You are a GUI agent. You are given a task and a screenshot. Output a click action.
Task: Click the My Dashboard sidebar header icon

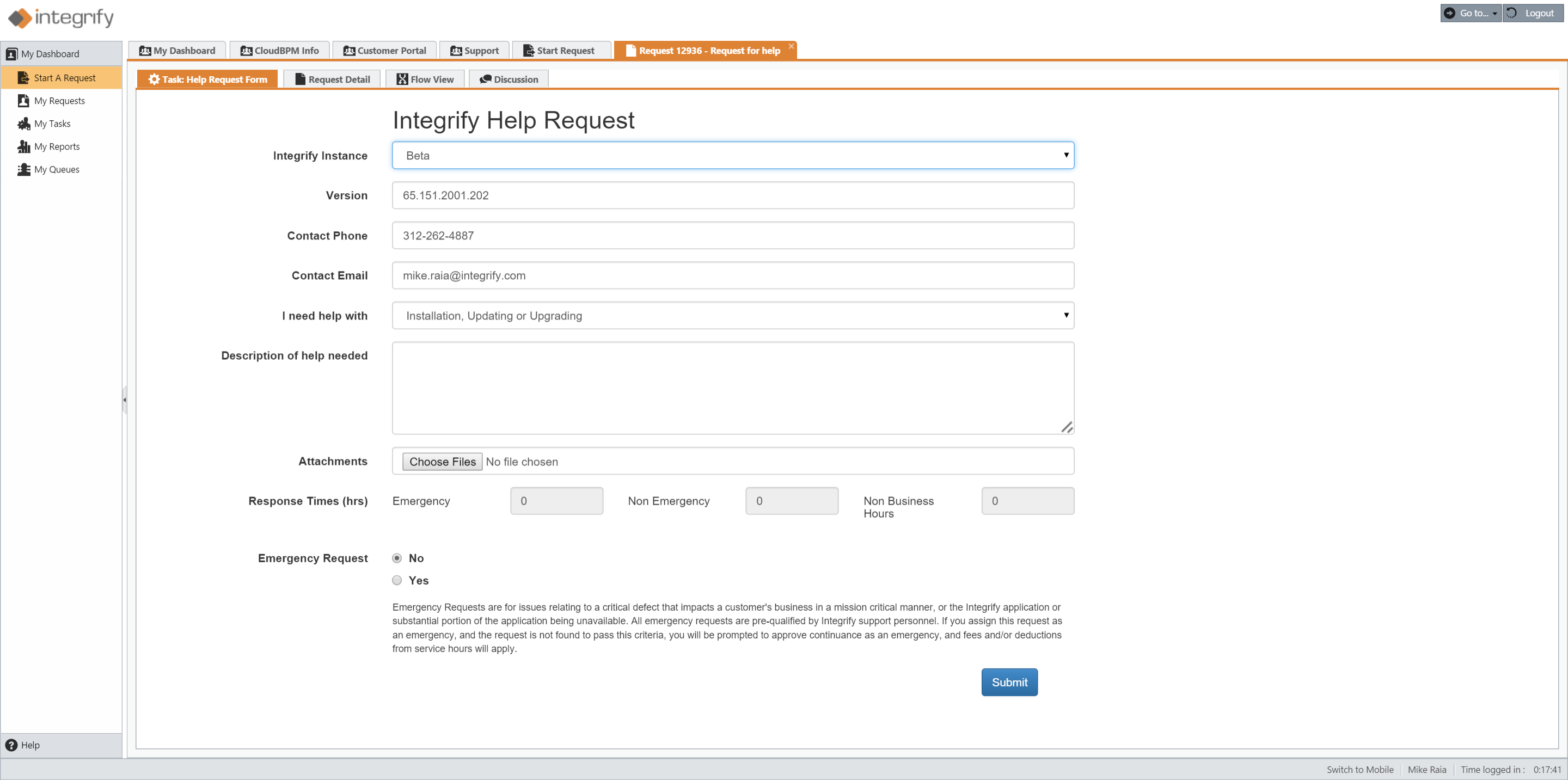(x=11, y=54)
